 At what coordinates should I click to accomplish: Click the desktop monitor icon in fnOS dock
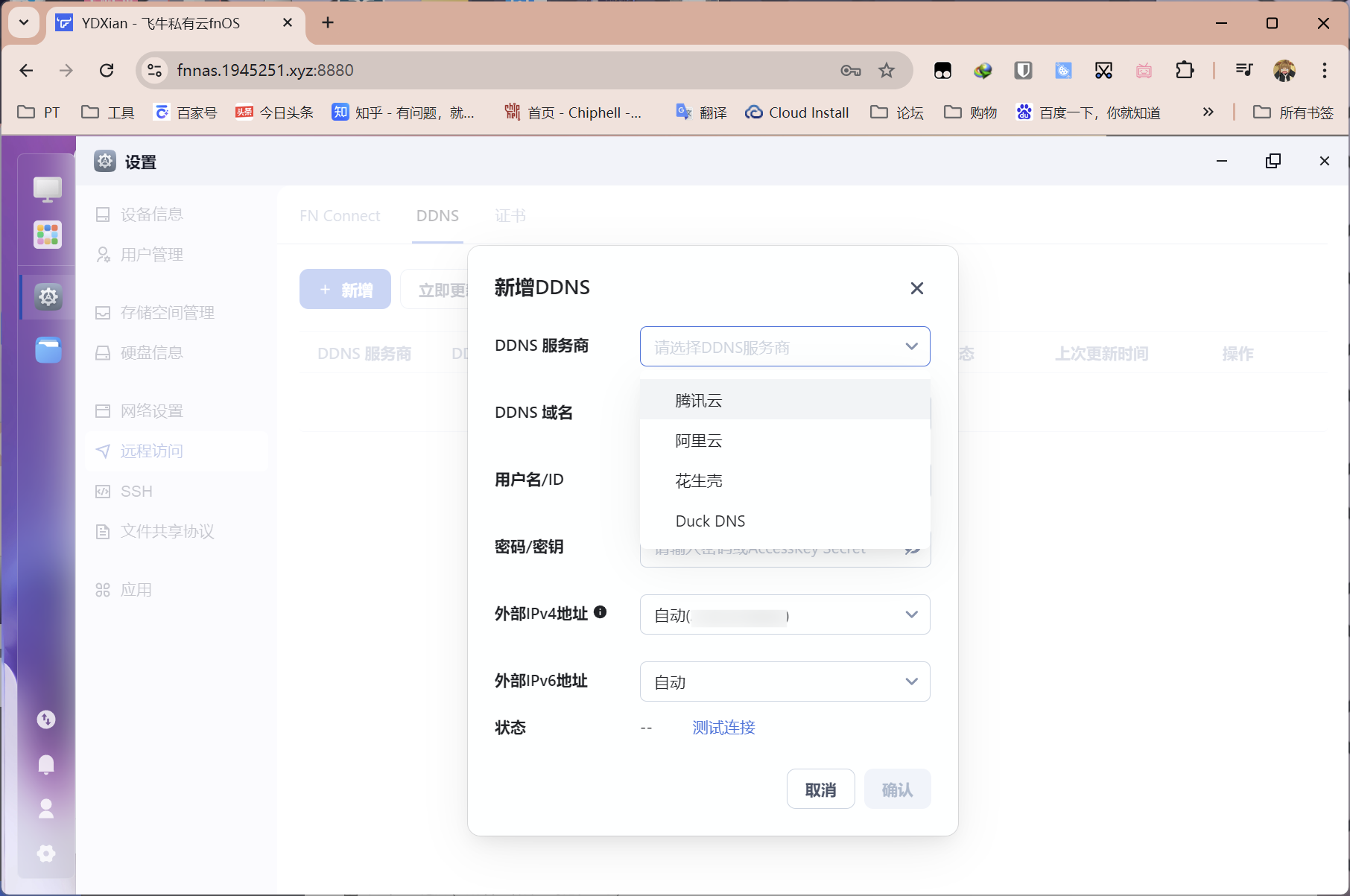coord(48,189)
